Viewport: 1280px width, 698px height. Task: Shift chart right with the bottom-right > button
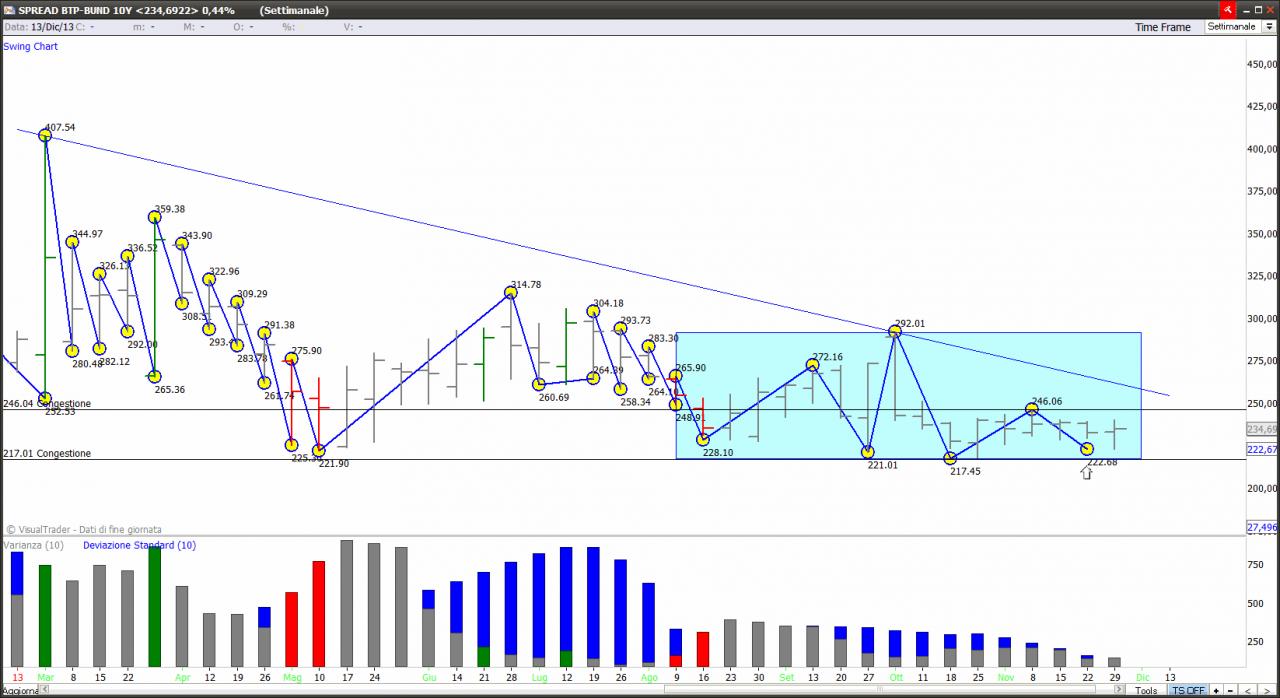coord(1267,690)
